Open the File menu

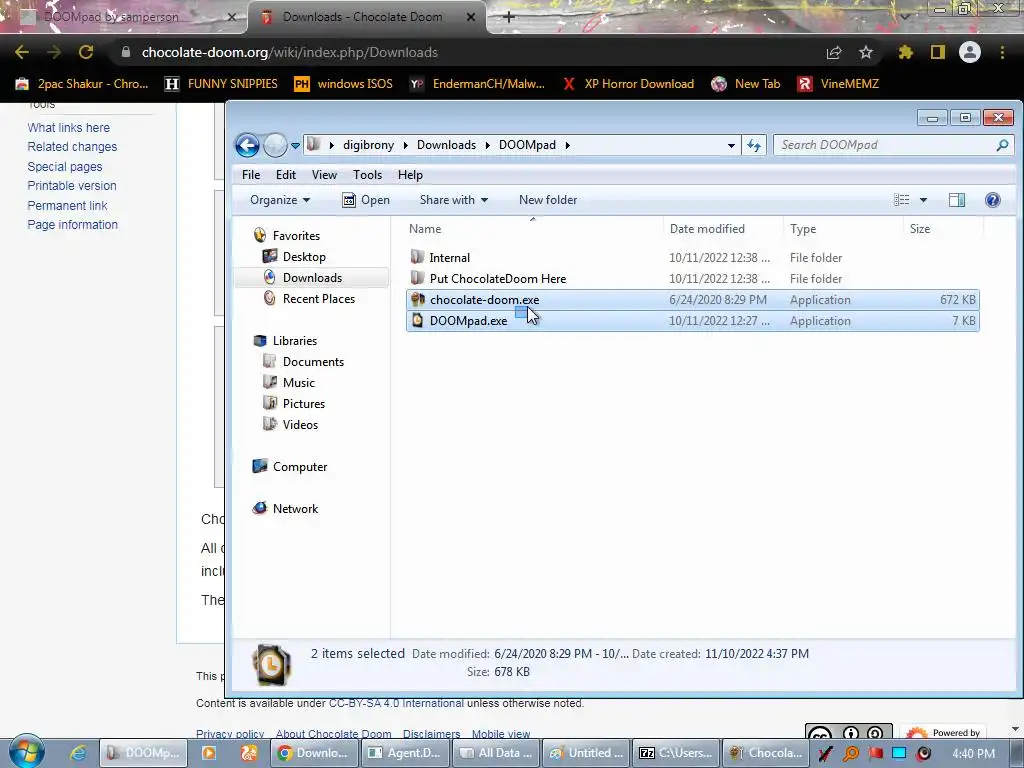tap(251, 175)
